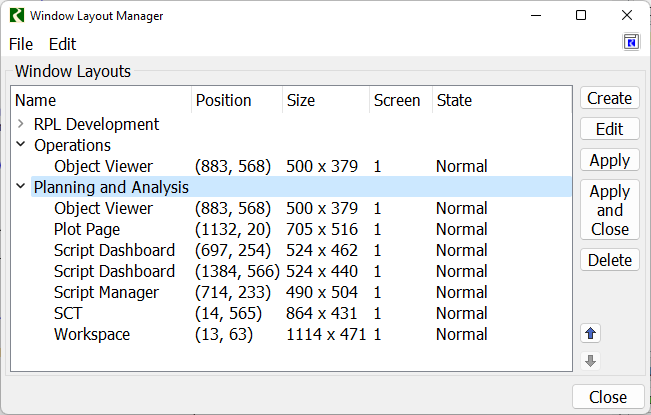
Task: Select the Workspace row
Action: tap(91, 334)
